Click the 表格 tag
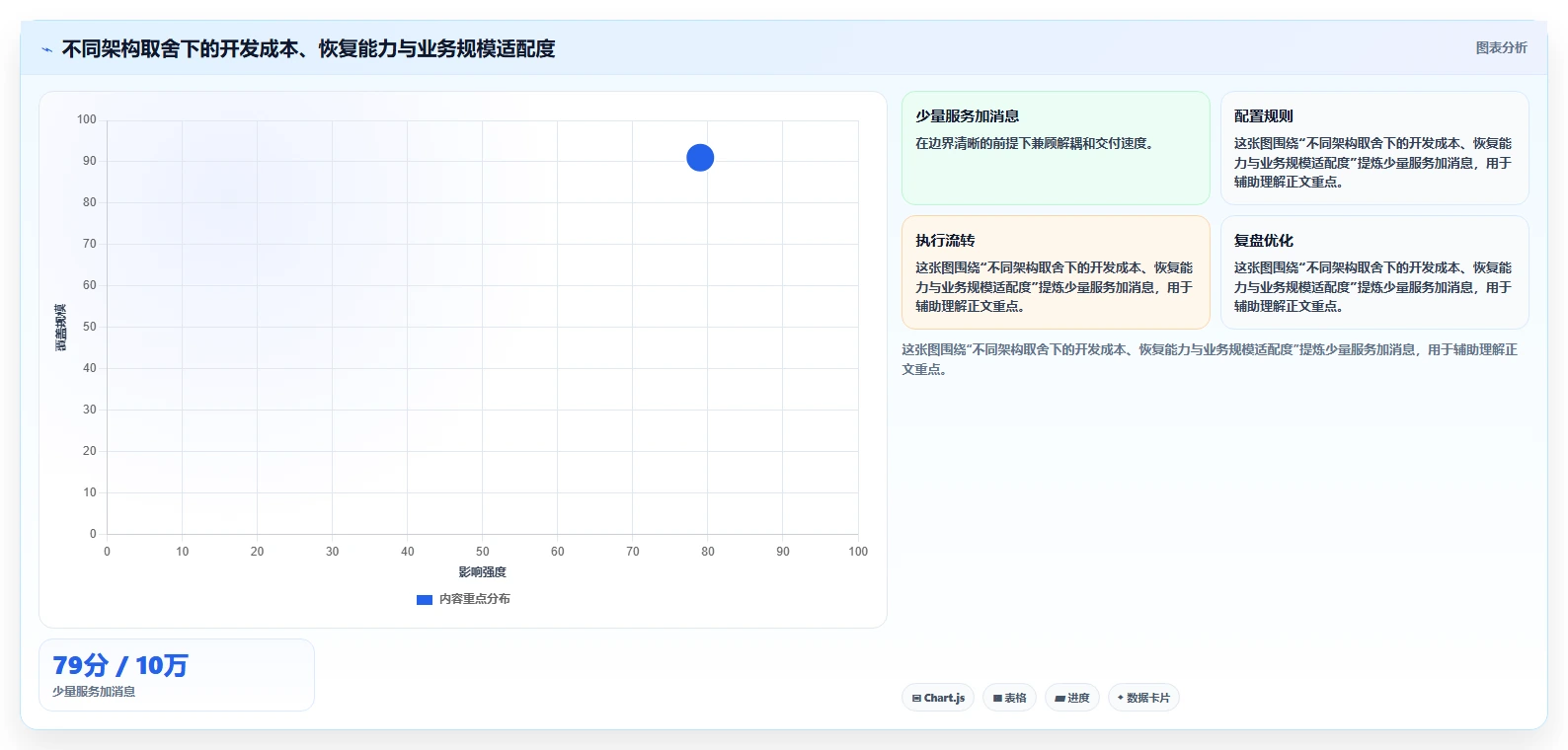Image resolution: width=1568 pixels, height=750 pixels. pyautogui.click(x=1009, y=698)
